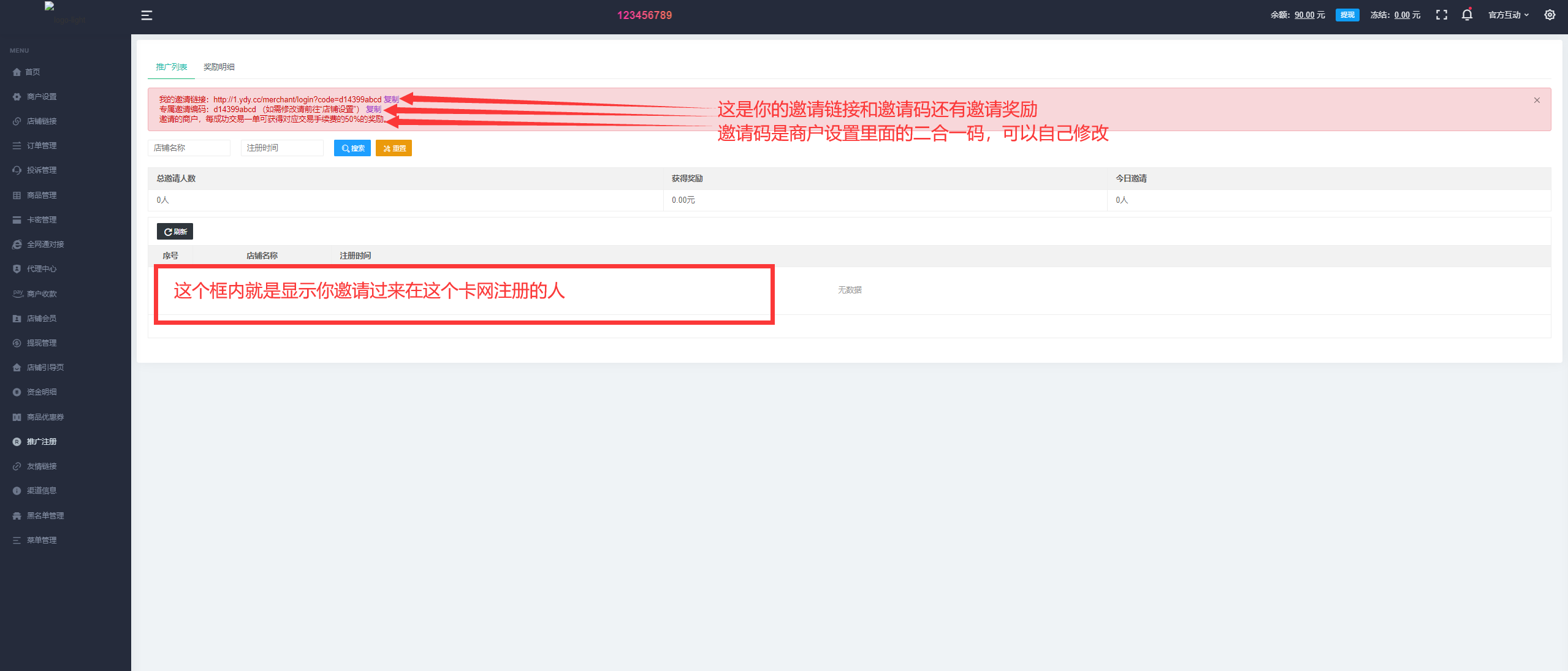Viewport: 1568px width, 671px height.
Task: Click the 0.00元 reward value
Action: 683,200
